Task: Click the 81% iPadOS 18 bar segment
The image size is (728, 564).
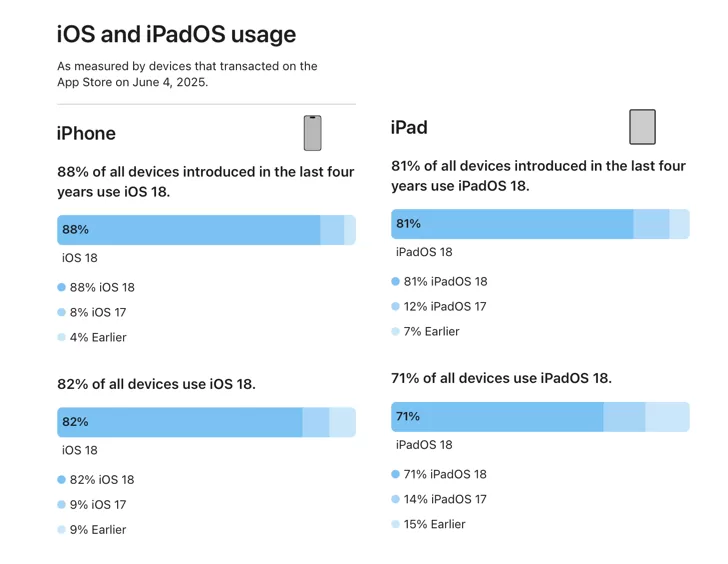Action: (x=512, y=224)
